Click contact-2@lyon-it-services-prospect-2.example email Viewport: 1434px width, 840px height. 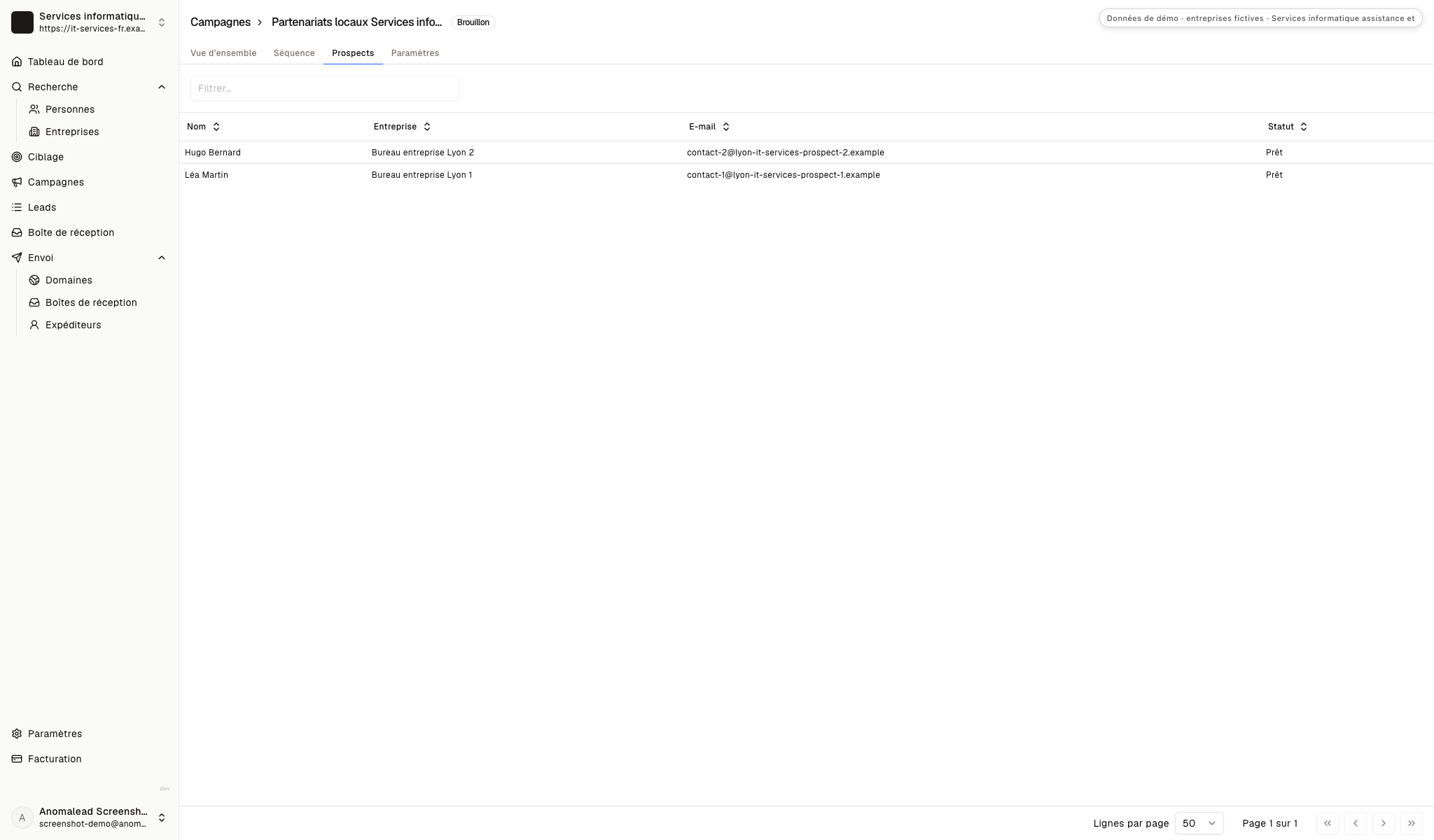point(786,153)
